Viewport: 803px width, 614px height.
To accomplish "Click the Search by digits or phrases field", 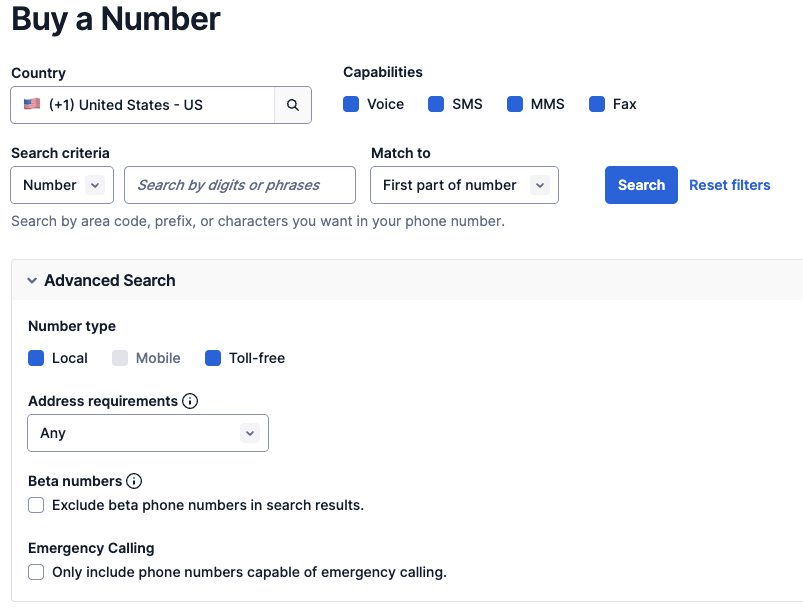I will point(240,185).
